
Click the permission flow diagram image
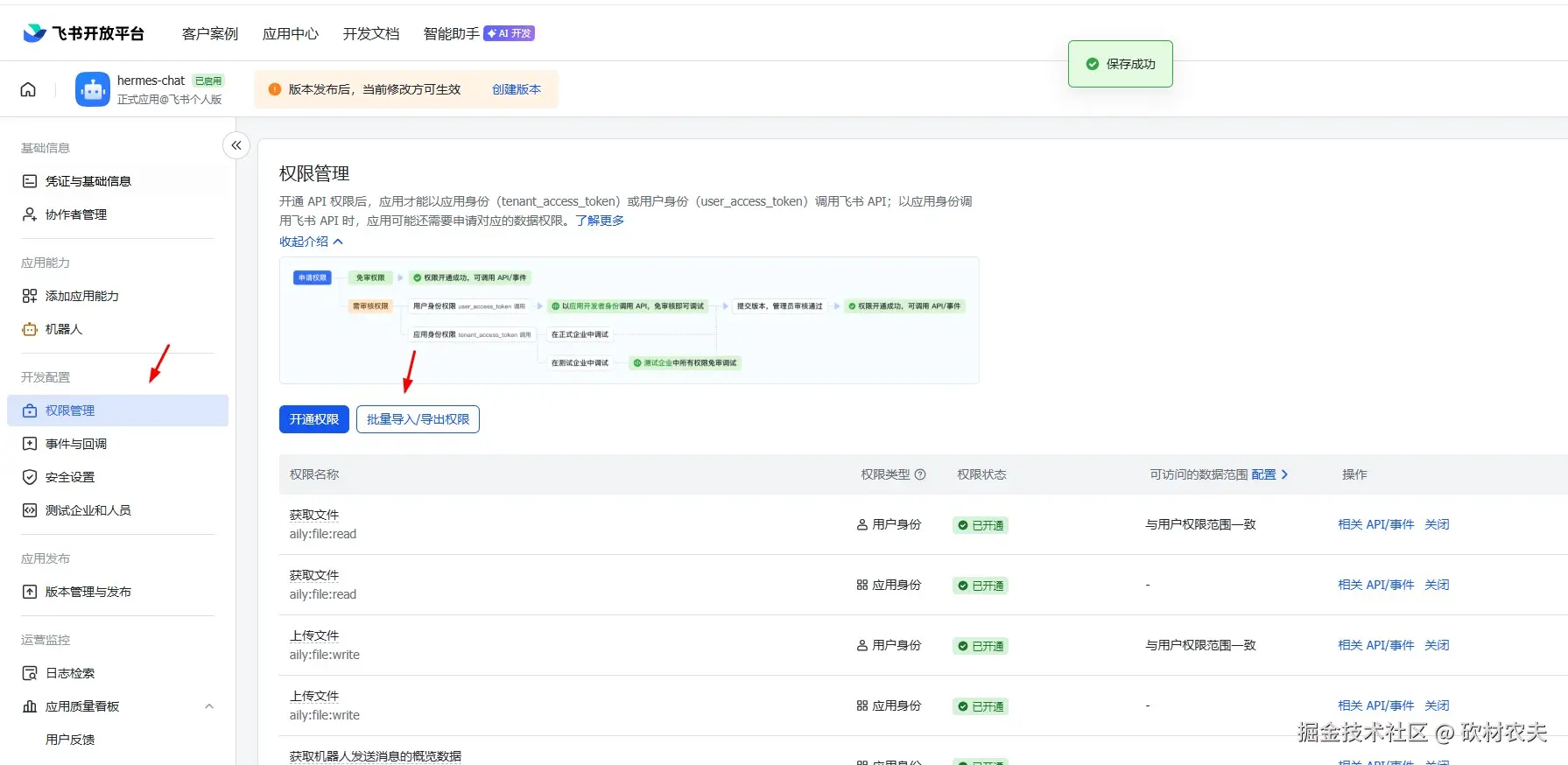tap(629, 320)
